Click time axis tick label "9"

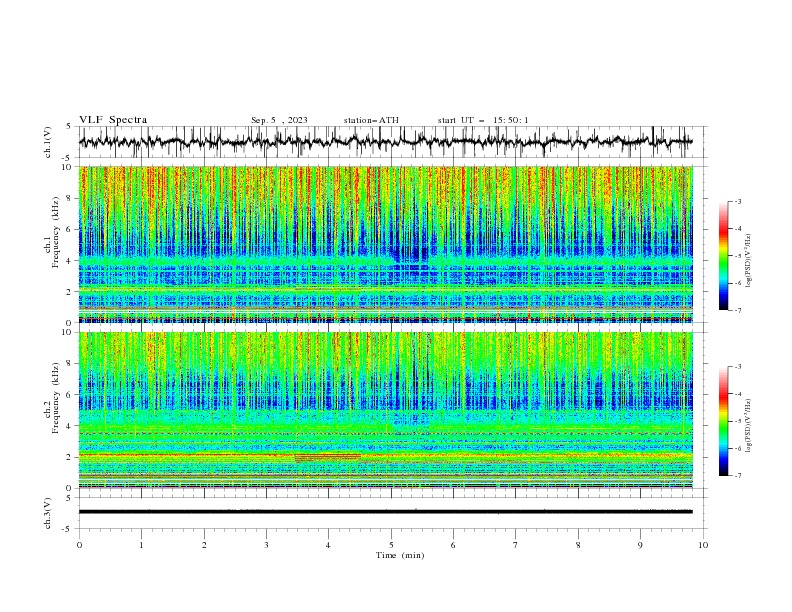coord(640,545)
